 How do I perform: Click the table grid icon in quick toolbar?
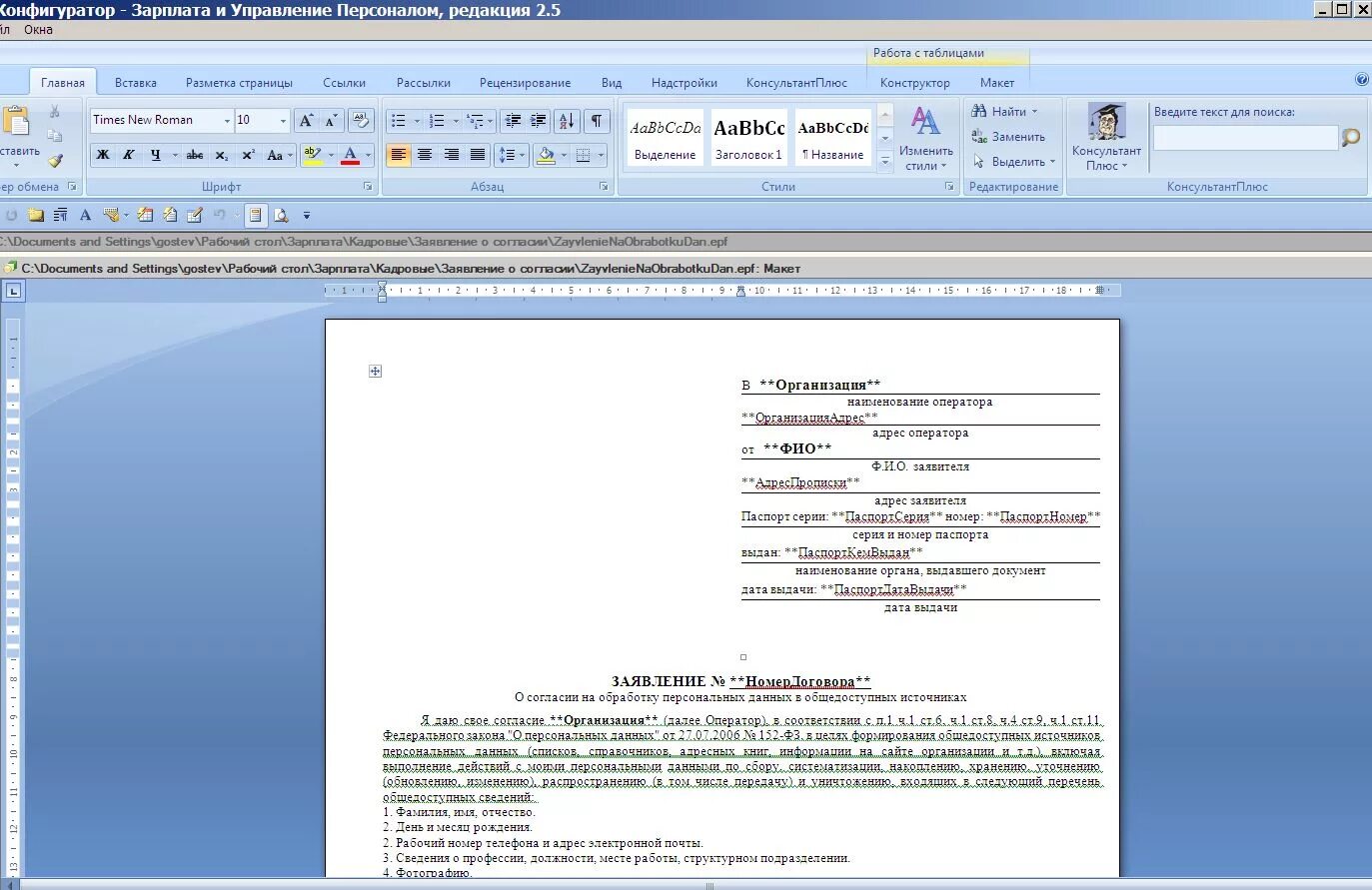[145, 215]
